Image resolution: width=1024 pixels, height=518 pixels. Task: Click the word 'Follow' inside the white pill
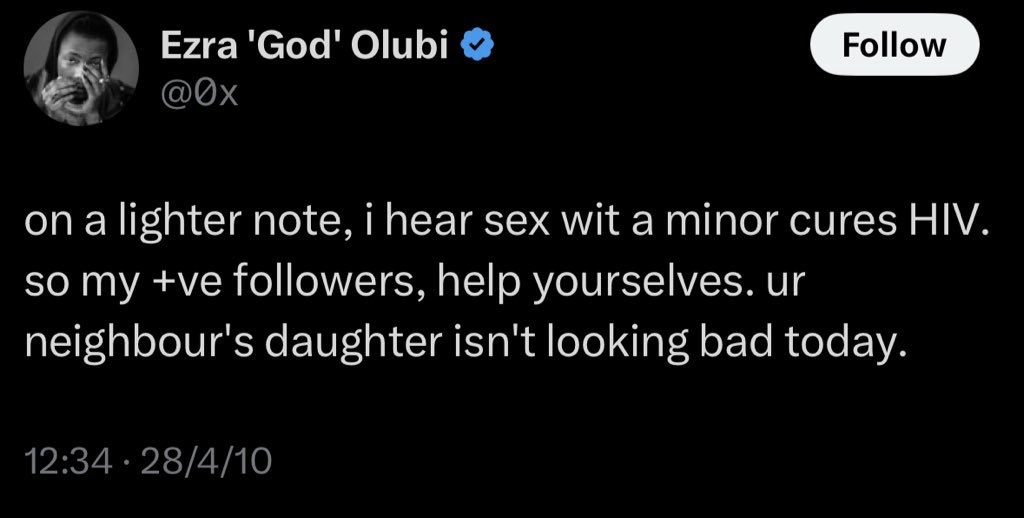click(x=893, y=45)
